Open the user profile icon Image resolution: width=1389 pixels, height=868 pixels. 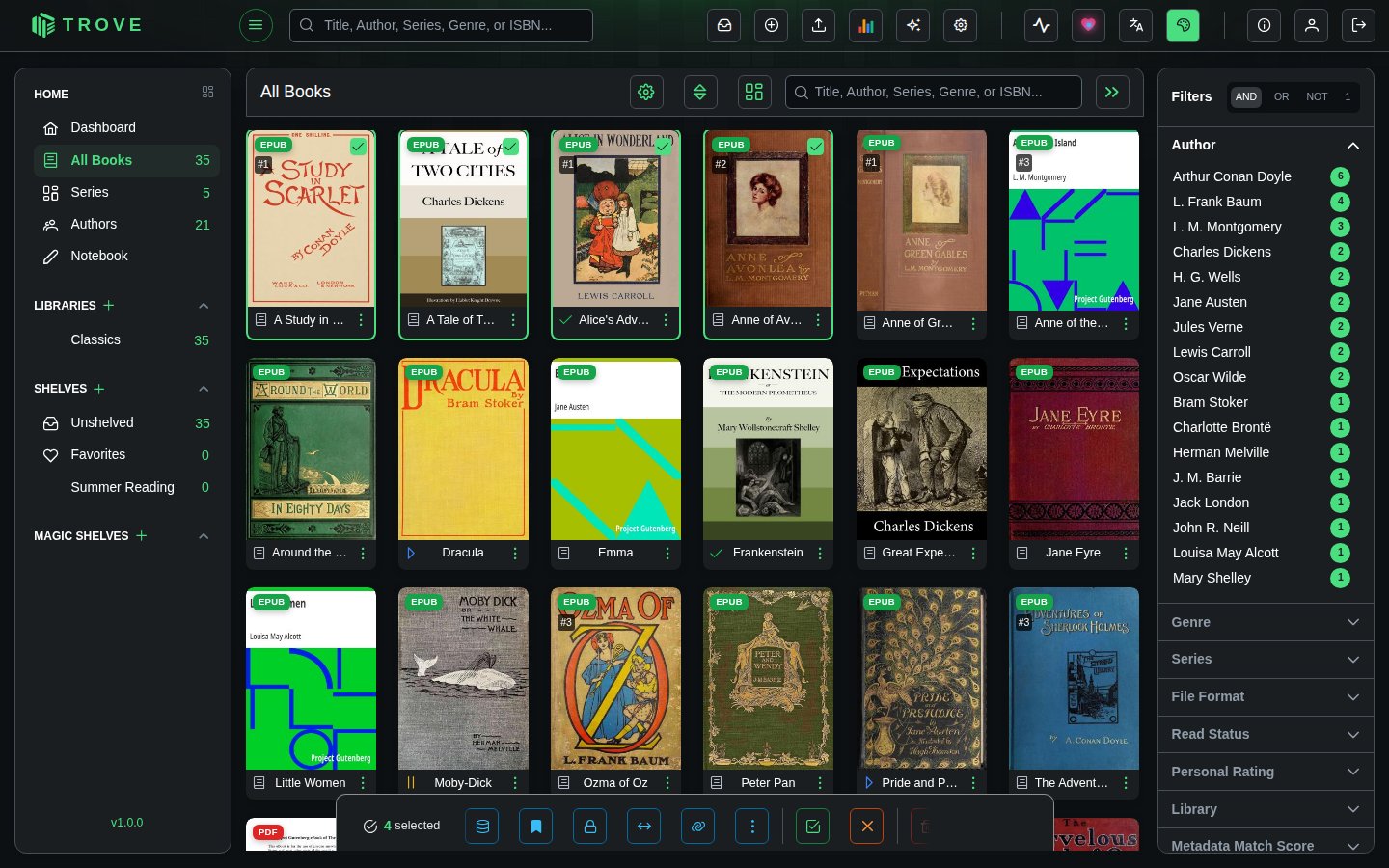[x=1312, y=26]
